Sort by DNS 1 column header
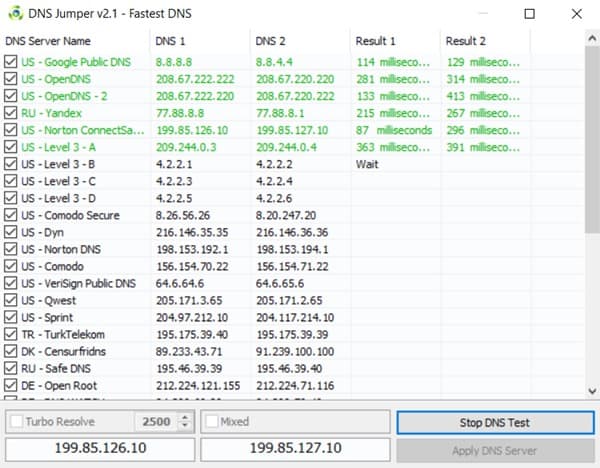This screenshot has width=600, height=468. [200, 41]
